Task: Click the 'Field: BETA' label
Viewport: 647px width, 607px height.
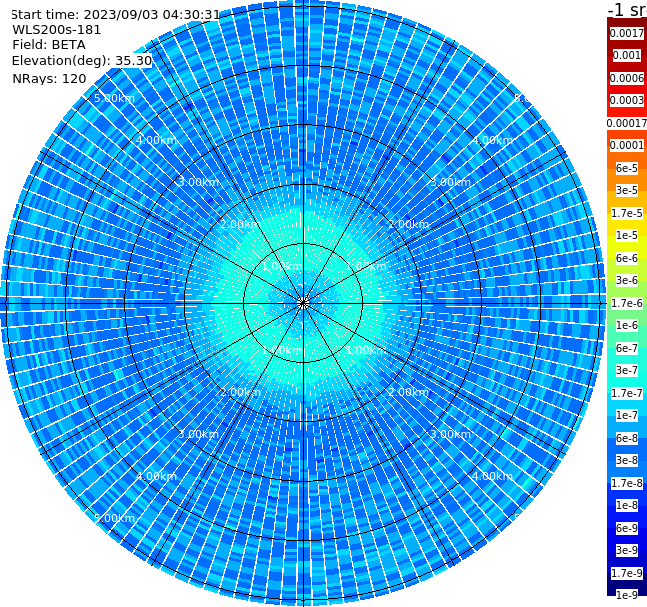Action: pos(49,45)
